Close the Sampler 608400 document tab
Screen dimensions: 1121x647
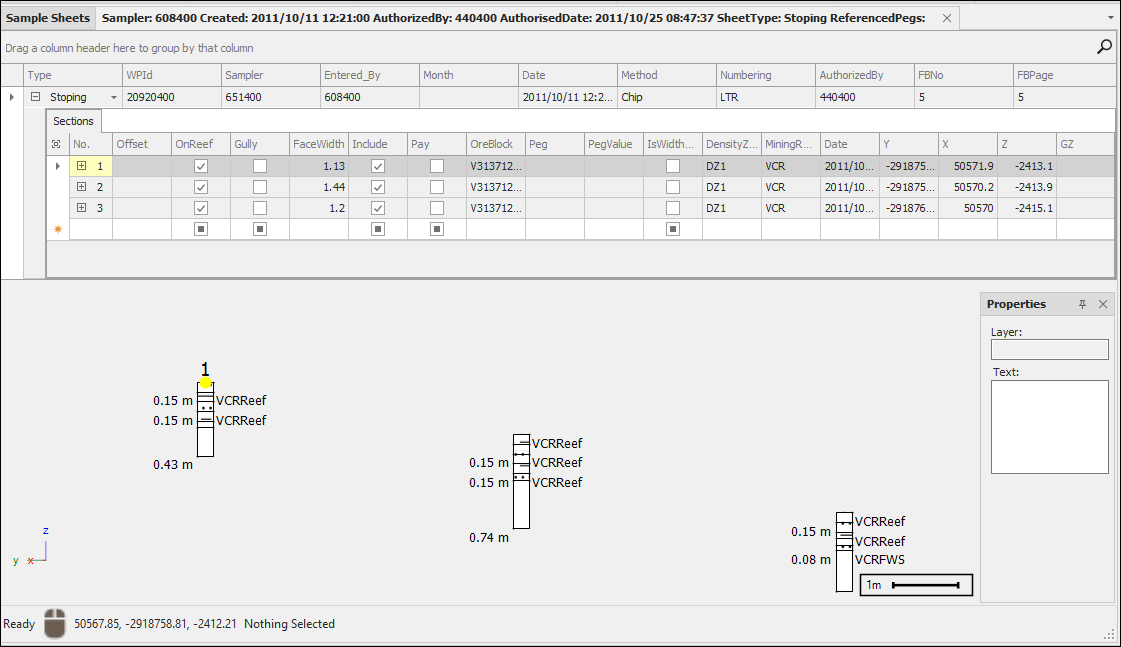(947, 18)
